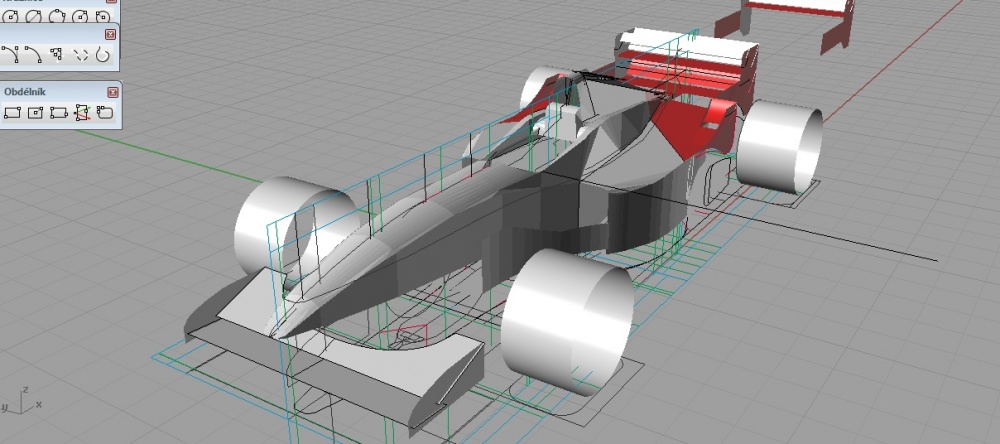Screen dimensions: 1000x444
Task: Select the last circle tool in the circle toolbar
Action: pos(102,16)
